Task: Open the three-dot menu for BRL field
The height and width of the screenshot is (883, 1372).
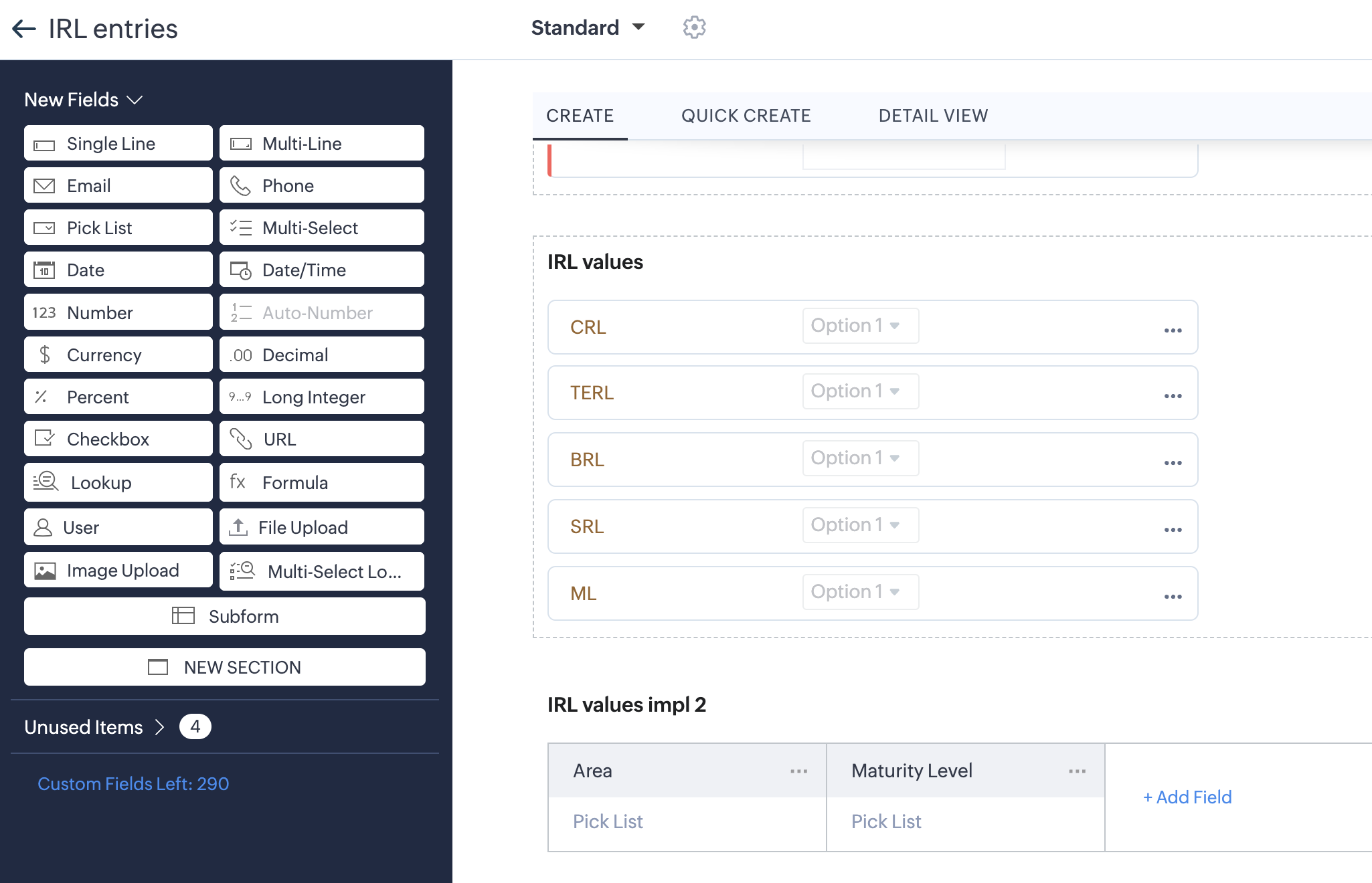Action: (1173, 463)
